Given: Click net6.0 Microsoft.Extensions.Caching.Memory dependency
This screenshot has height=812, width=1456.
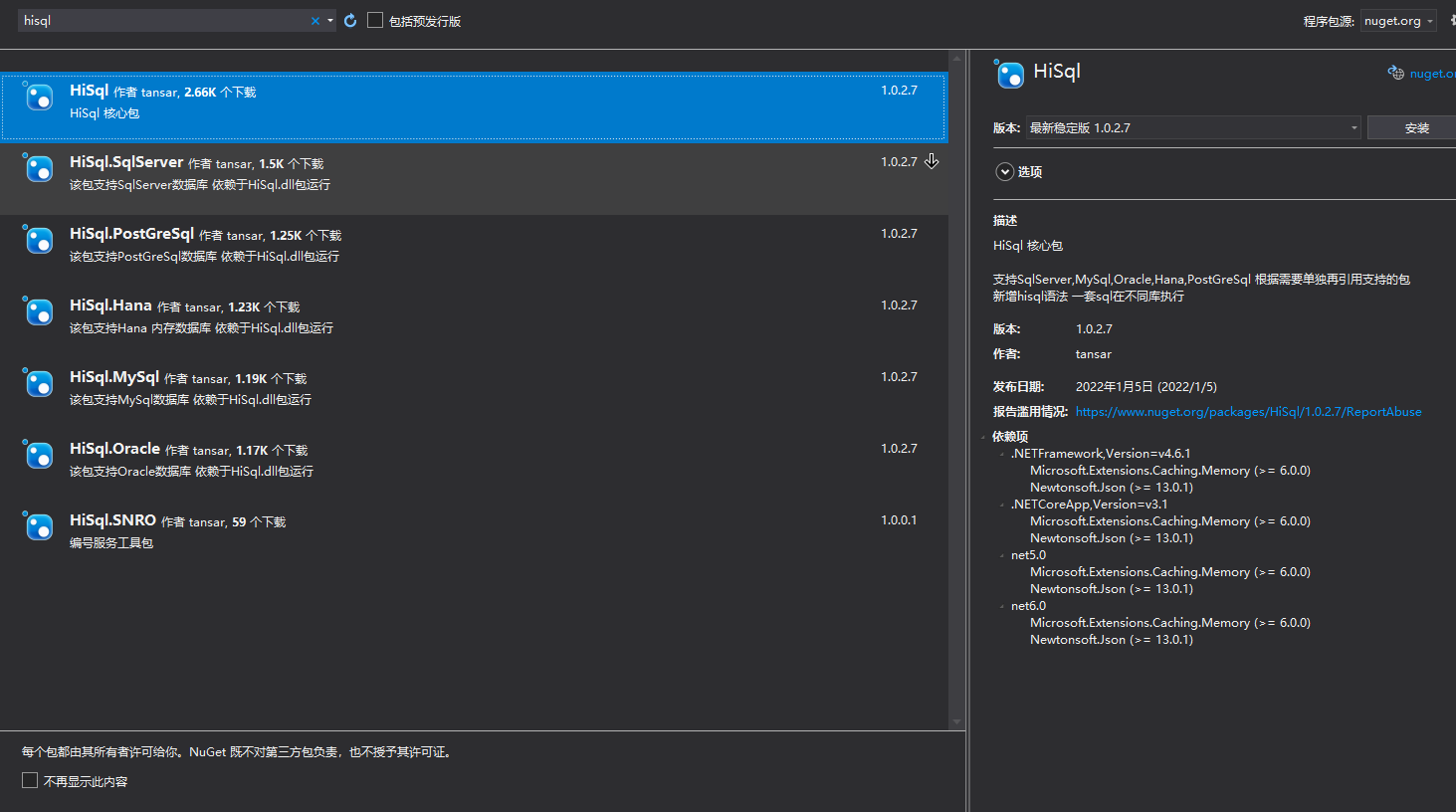Looking at the screenshot, I should pos(1169,623).
